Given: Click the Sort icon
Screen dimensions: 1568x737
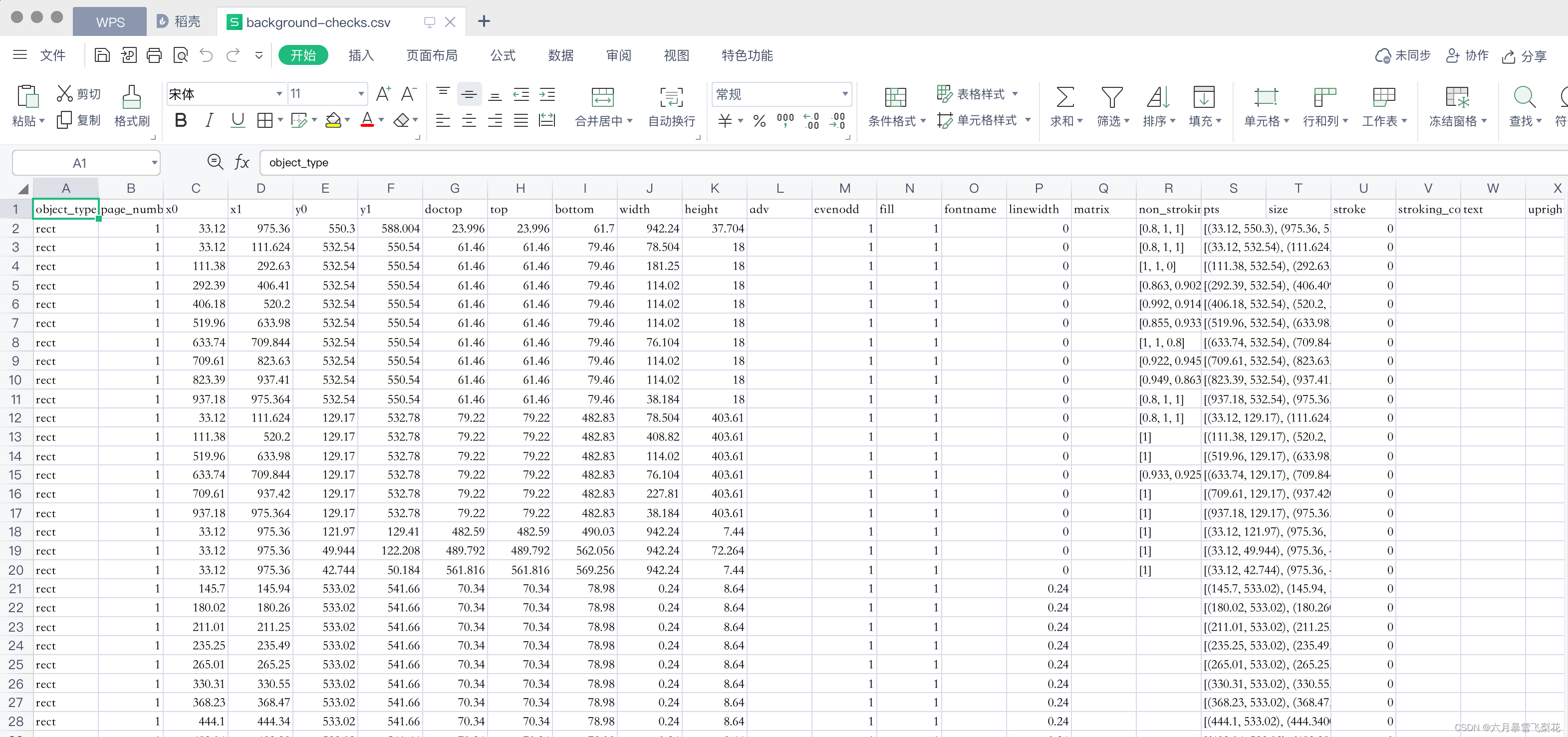Looking at the screenshot, I should click(1158, 97).
